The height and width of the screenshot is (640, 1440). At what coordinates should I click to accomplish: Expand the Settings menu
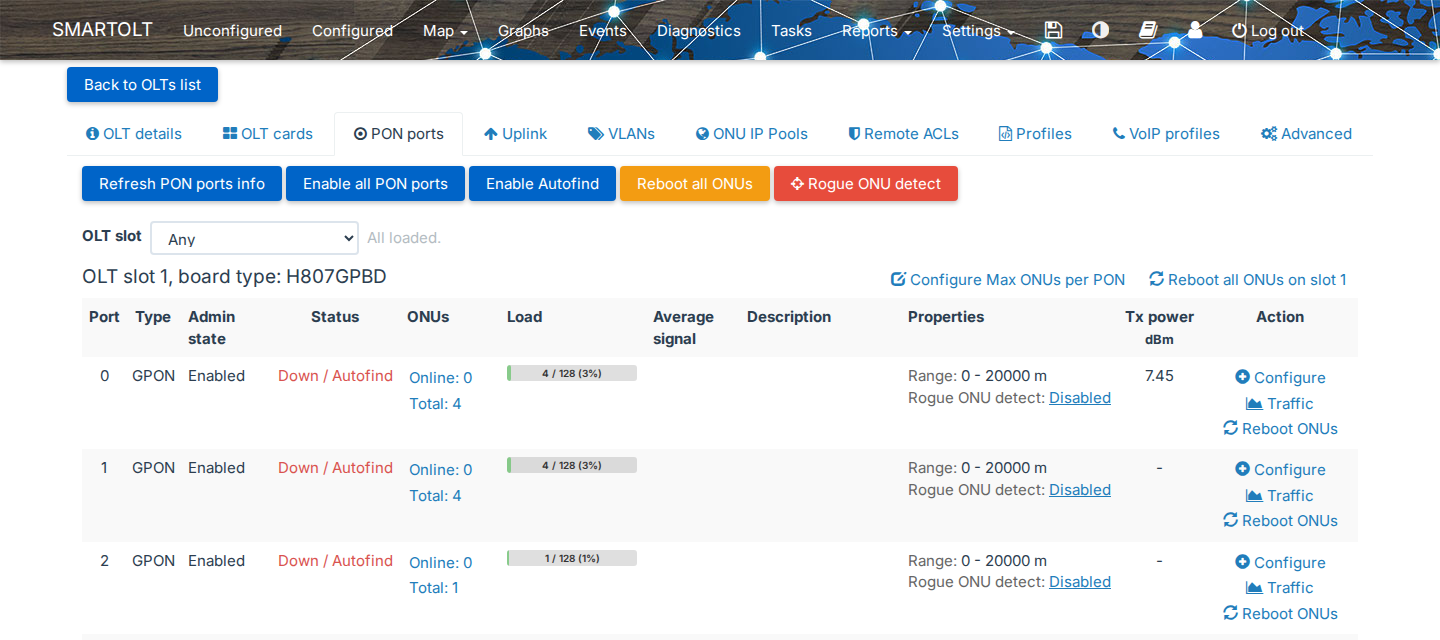click(978, 31)
